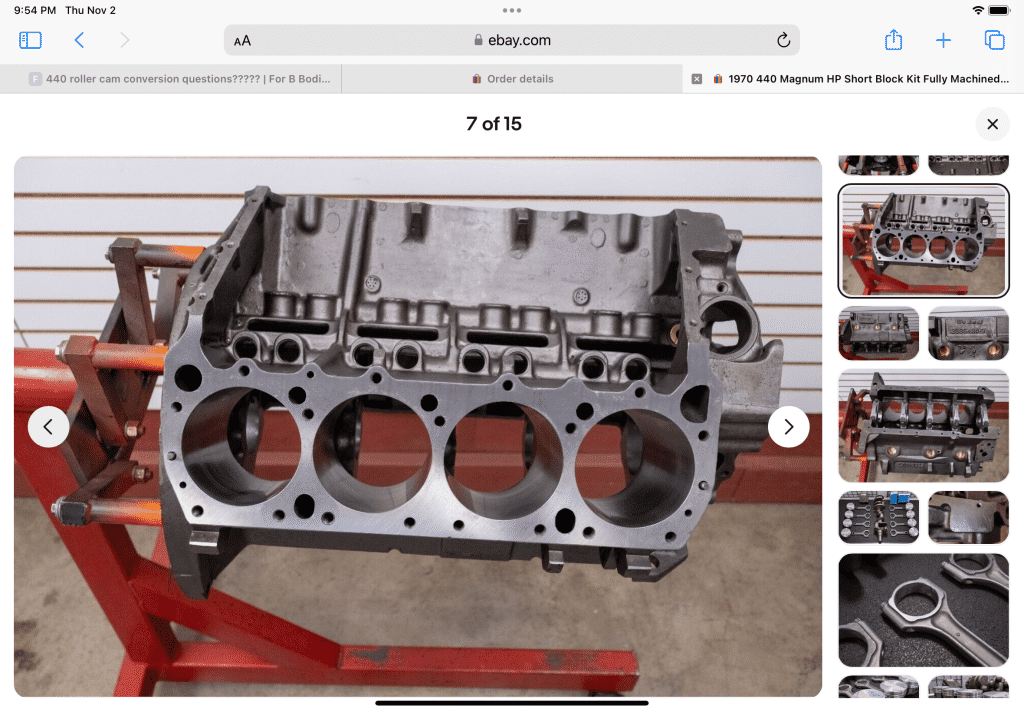The image size is (1024, 712).
Task: Add a new Safari tab
Action: point(943,40)
